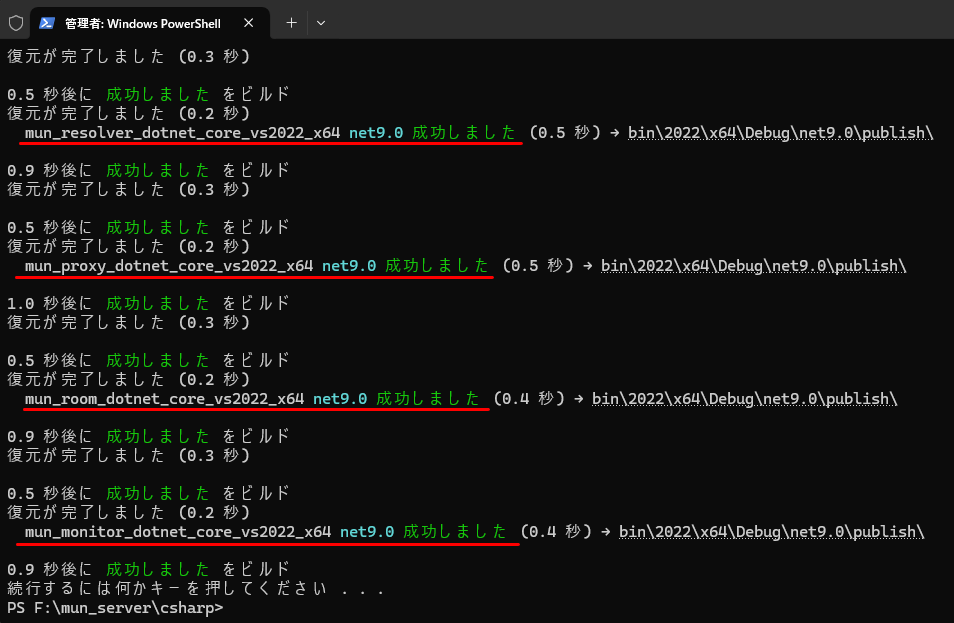Click the mun_room_dotnet_core_vs2022_x64 project name

coord(165,398)
